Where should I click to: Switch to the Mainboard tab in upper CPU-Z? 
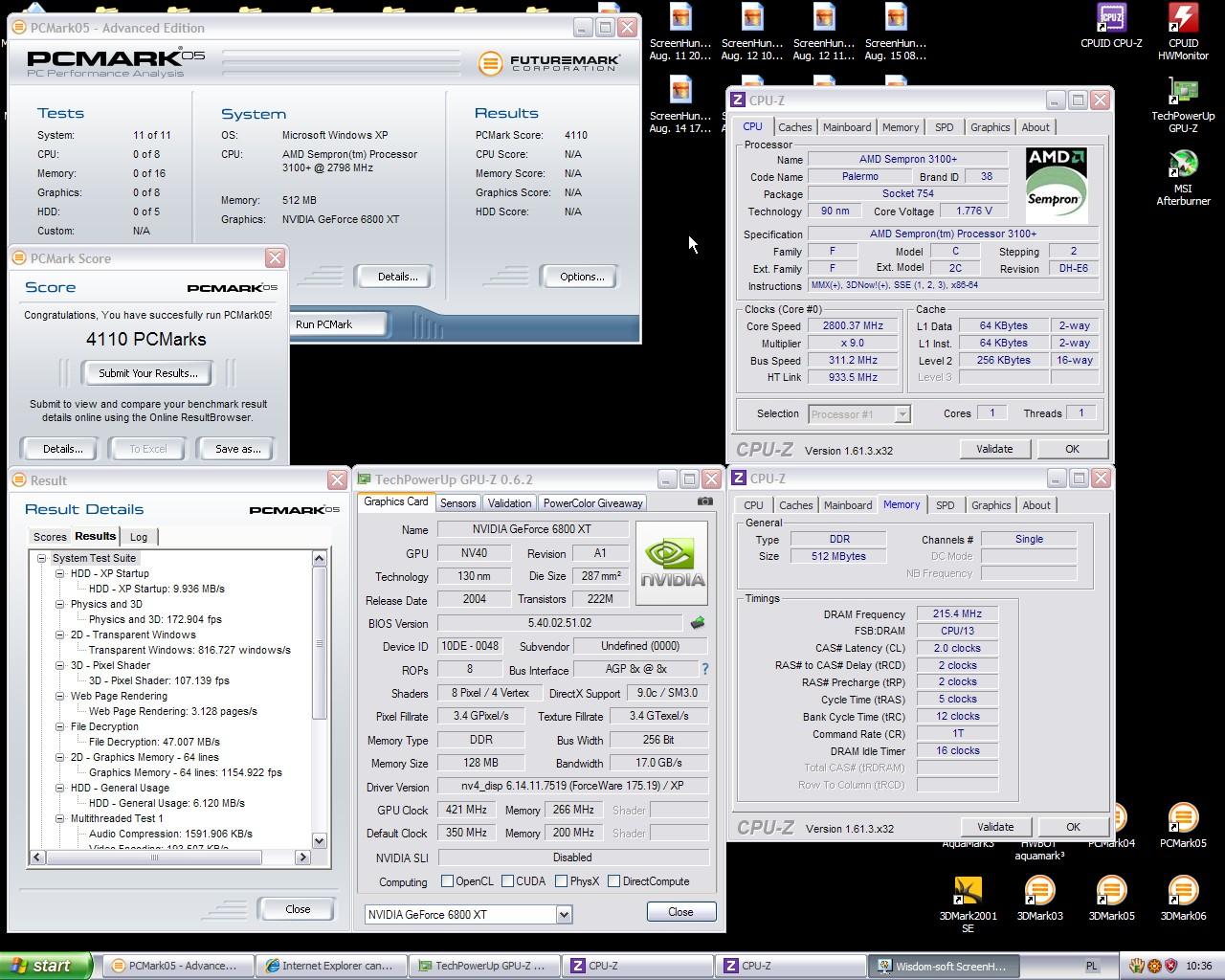click(x=847, y=127)
